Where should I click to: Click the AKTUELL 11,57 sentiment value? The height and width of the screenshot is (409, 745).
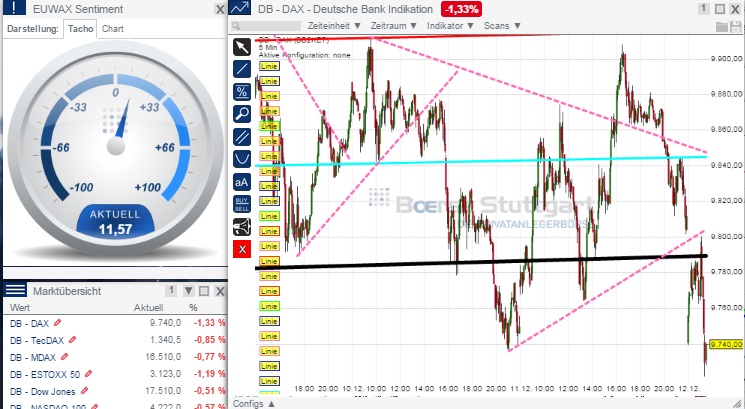(x=115, y=222)
